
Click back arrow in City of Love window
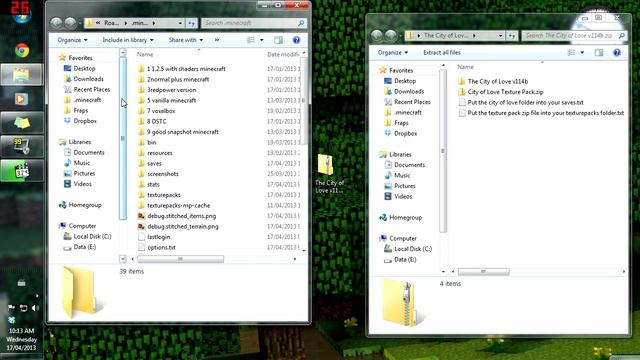377,36
